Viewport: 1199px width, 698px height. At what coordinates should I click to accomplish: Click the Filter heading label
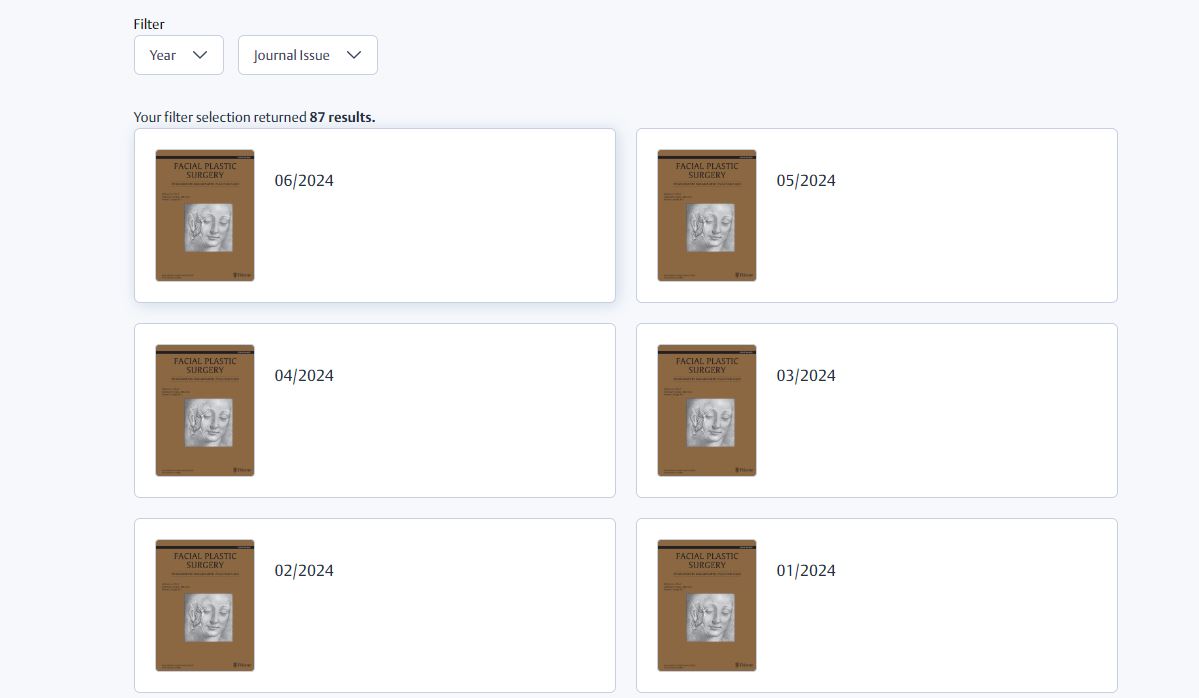[x=149, y=24]
